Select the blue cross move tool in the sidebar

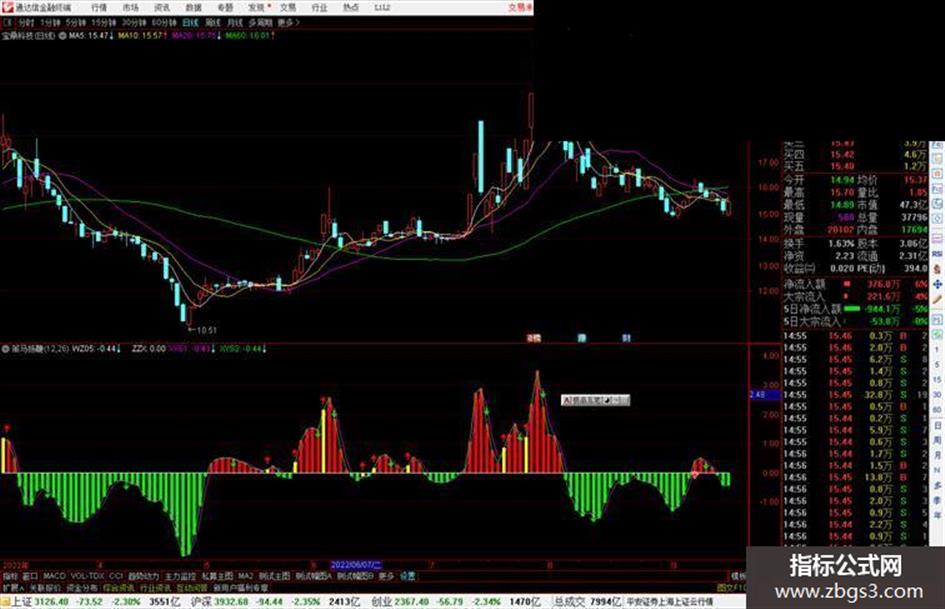[937, 283]
